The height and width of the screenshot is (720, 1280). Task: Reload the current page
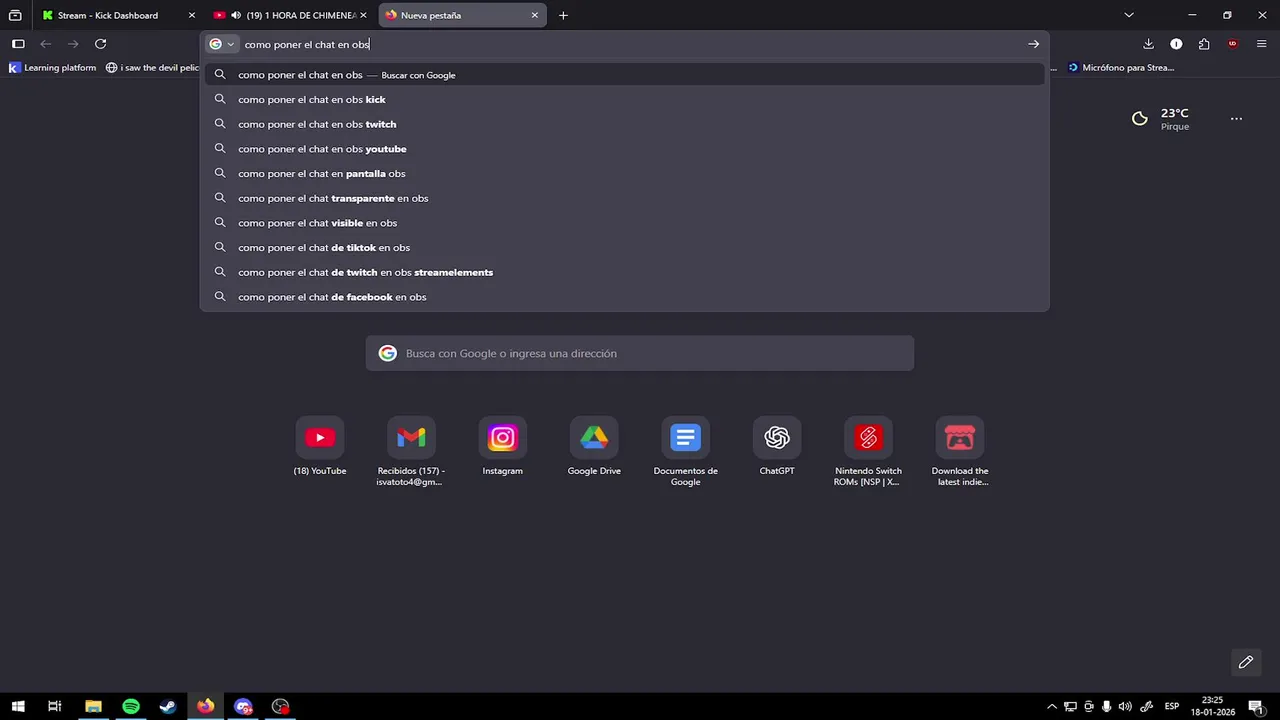100,44
